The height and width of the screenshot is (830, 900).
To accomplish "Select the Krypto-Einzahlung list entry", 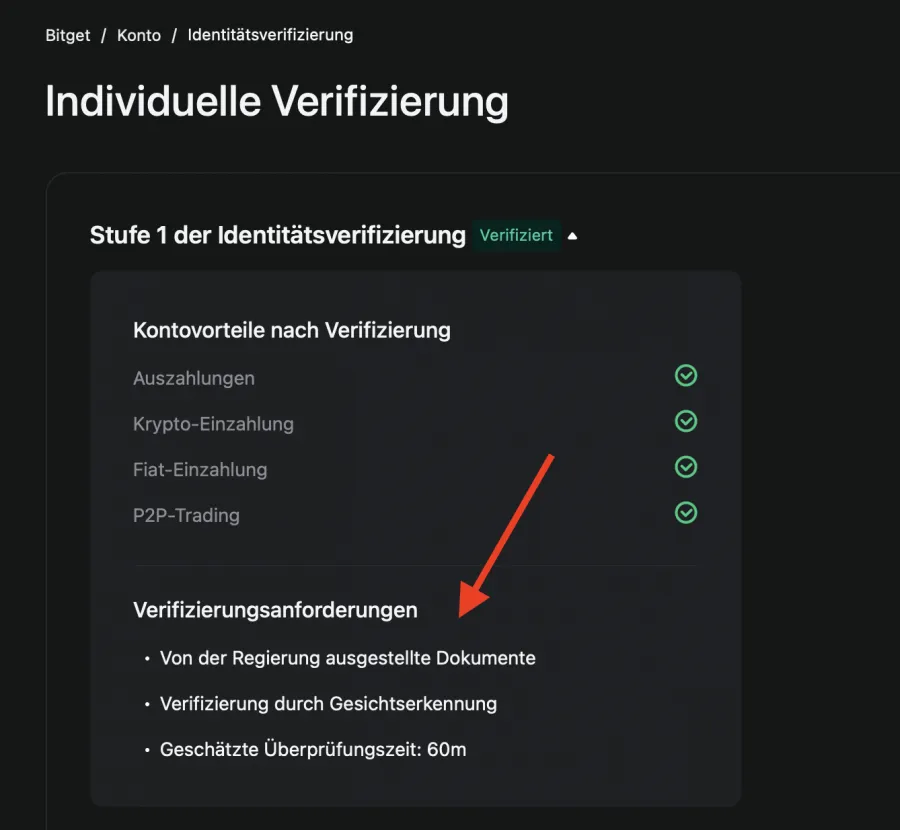I will (x=213, y=423).
